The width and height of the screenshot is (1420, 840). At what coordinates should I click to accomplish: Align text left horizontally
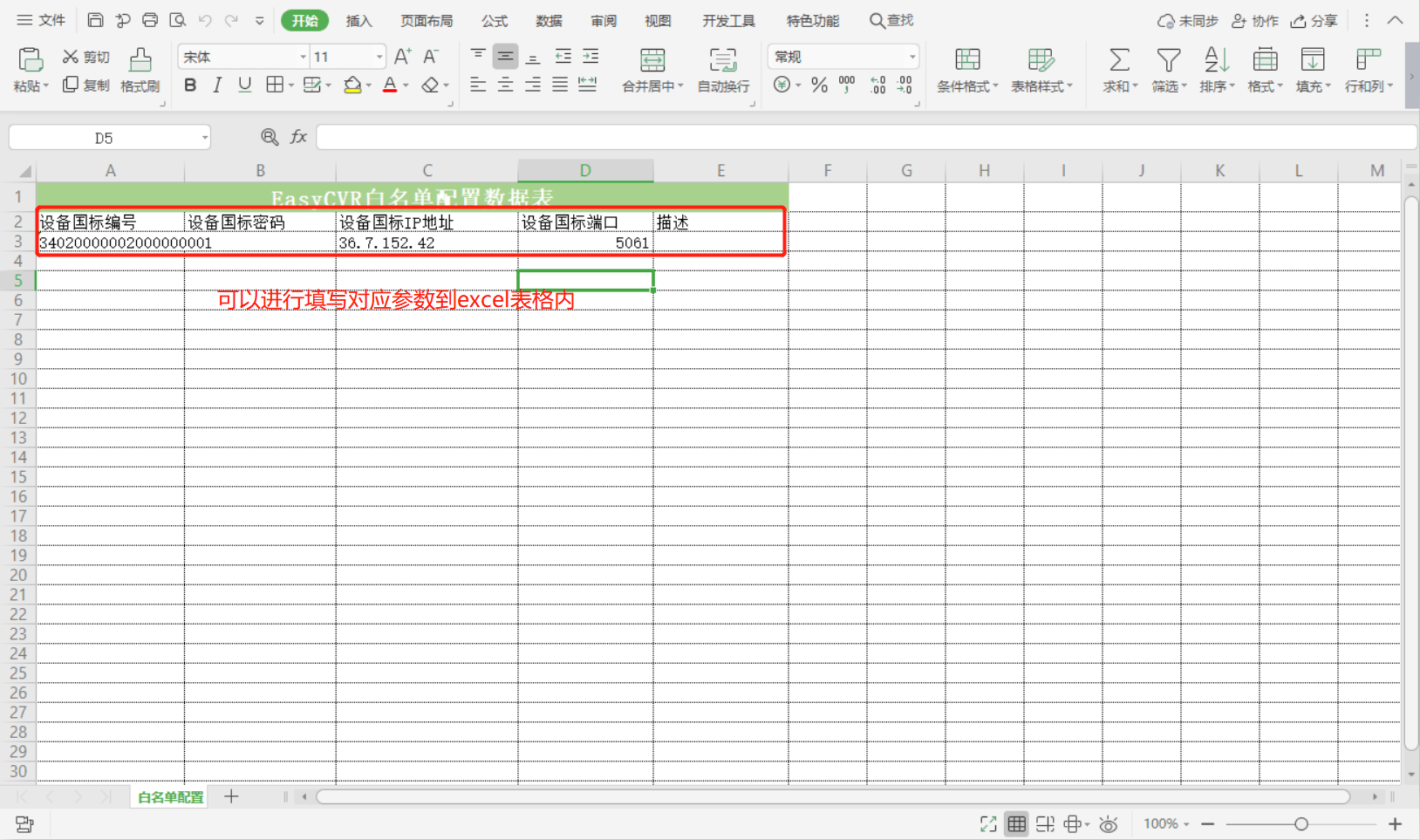478,85
